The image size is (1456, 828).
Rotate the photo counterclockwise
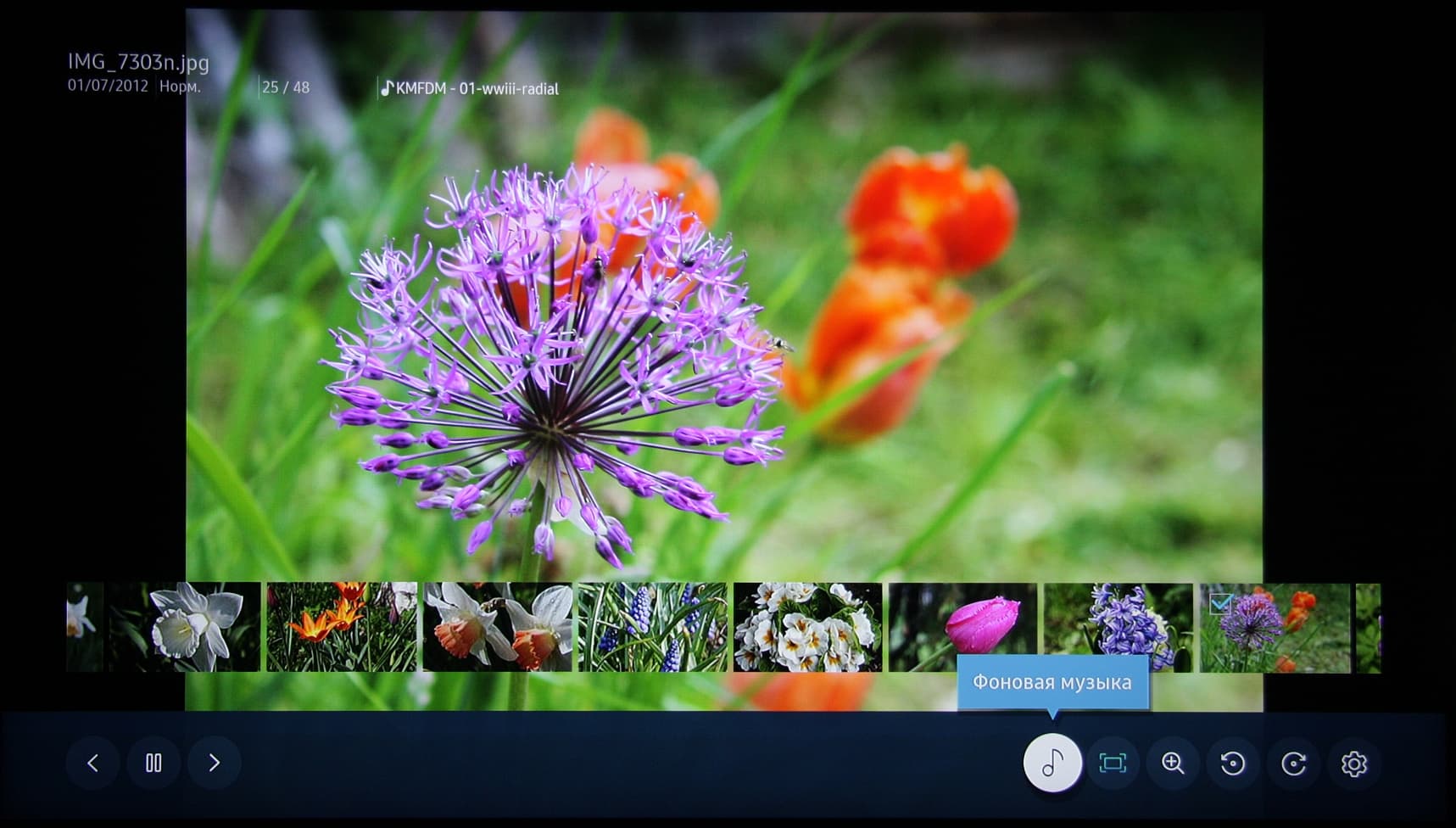click(x=1233, y=764)
